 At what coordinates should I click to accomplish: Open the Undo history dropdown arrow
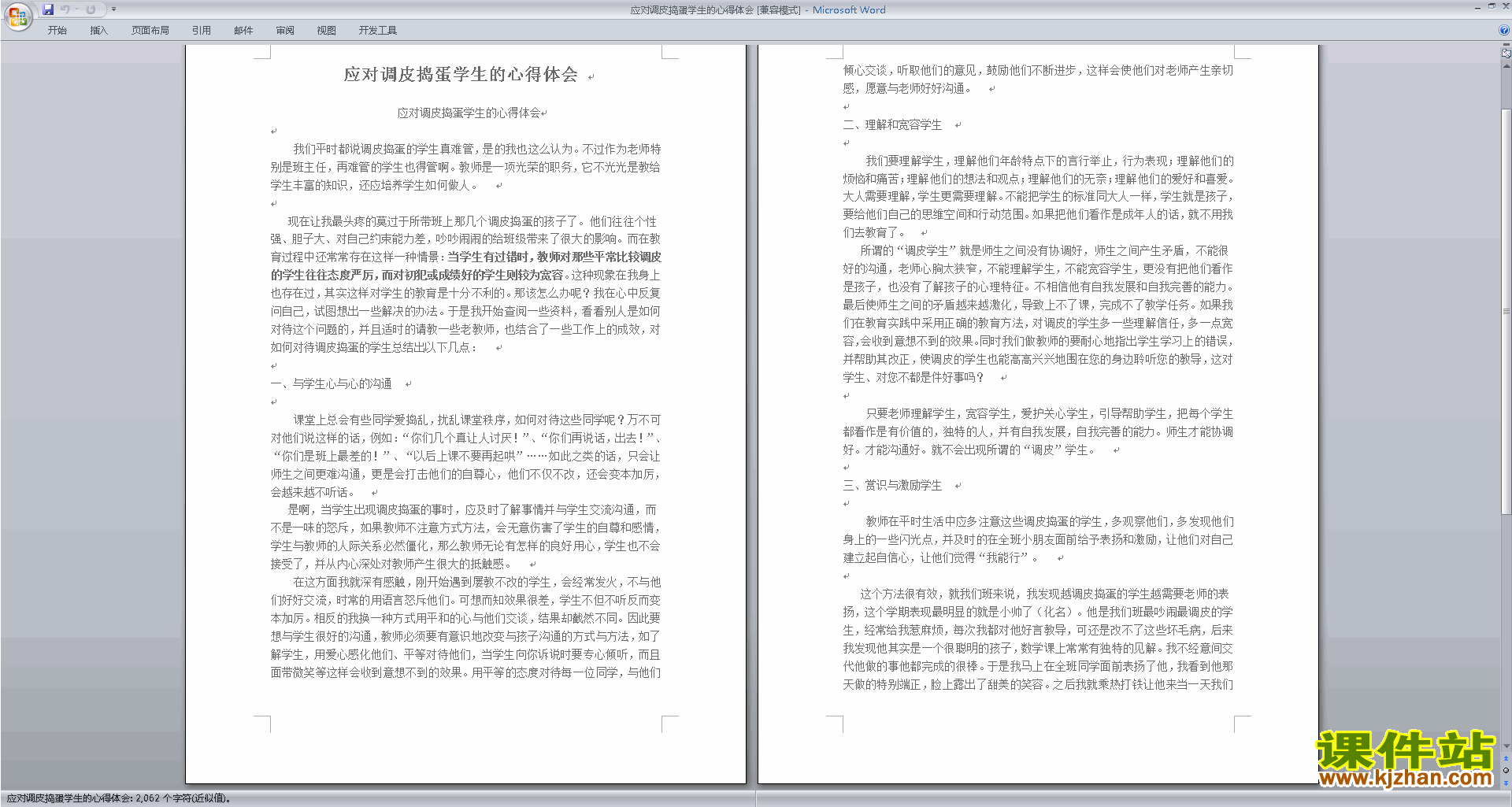(x=77, y=9)
